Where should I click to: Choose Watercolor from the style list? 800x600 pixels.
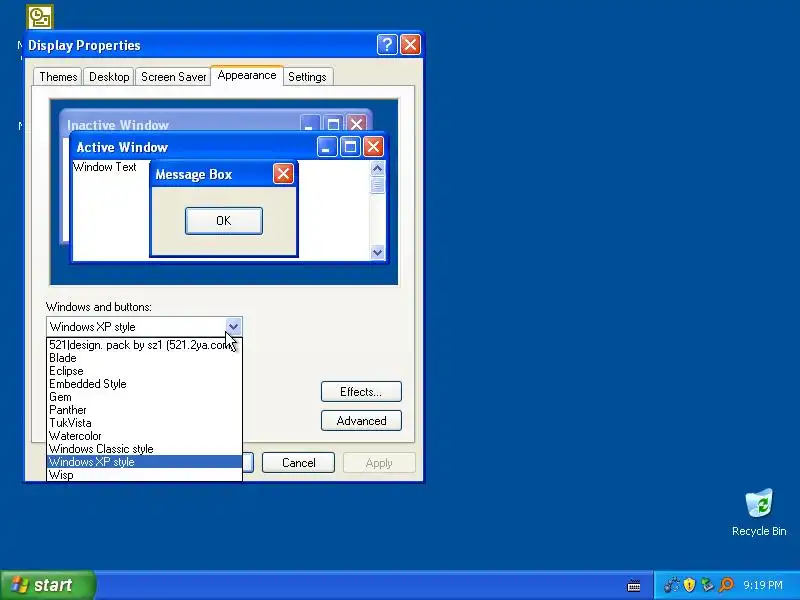pyautogui.click(x=144, y=436)
